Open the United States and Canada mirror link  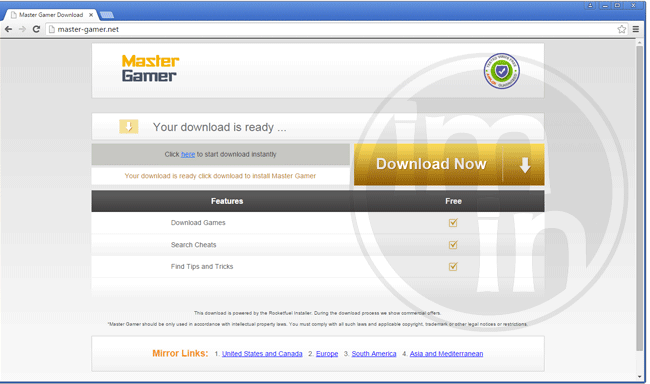pos(262,354)
